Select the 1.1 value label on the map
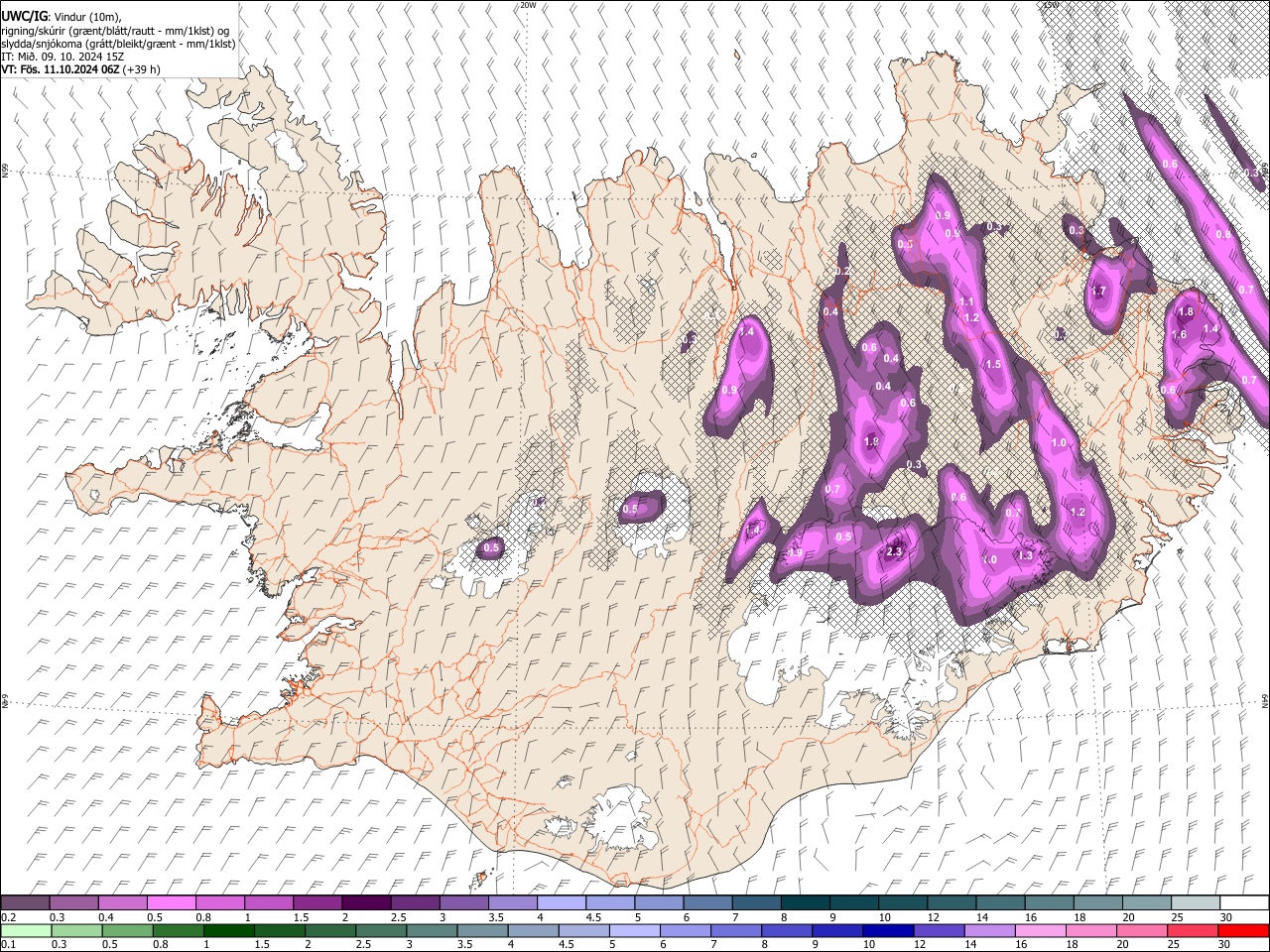This screenshot has height=952, width=1270. click(967, 302)
